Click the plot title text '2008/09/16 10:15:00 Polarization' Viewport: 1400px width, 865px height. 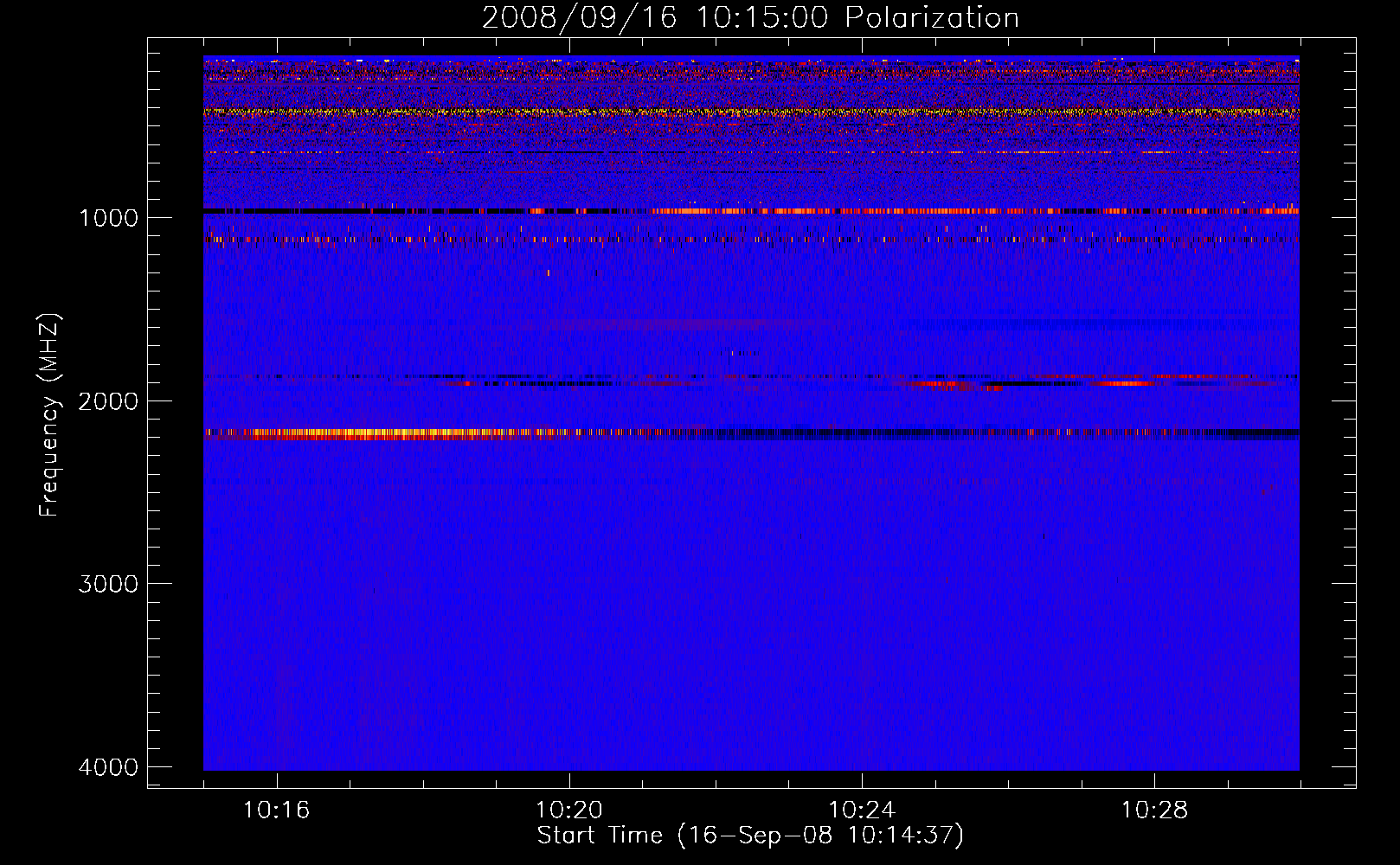tap(750, 18)
